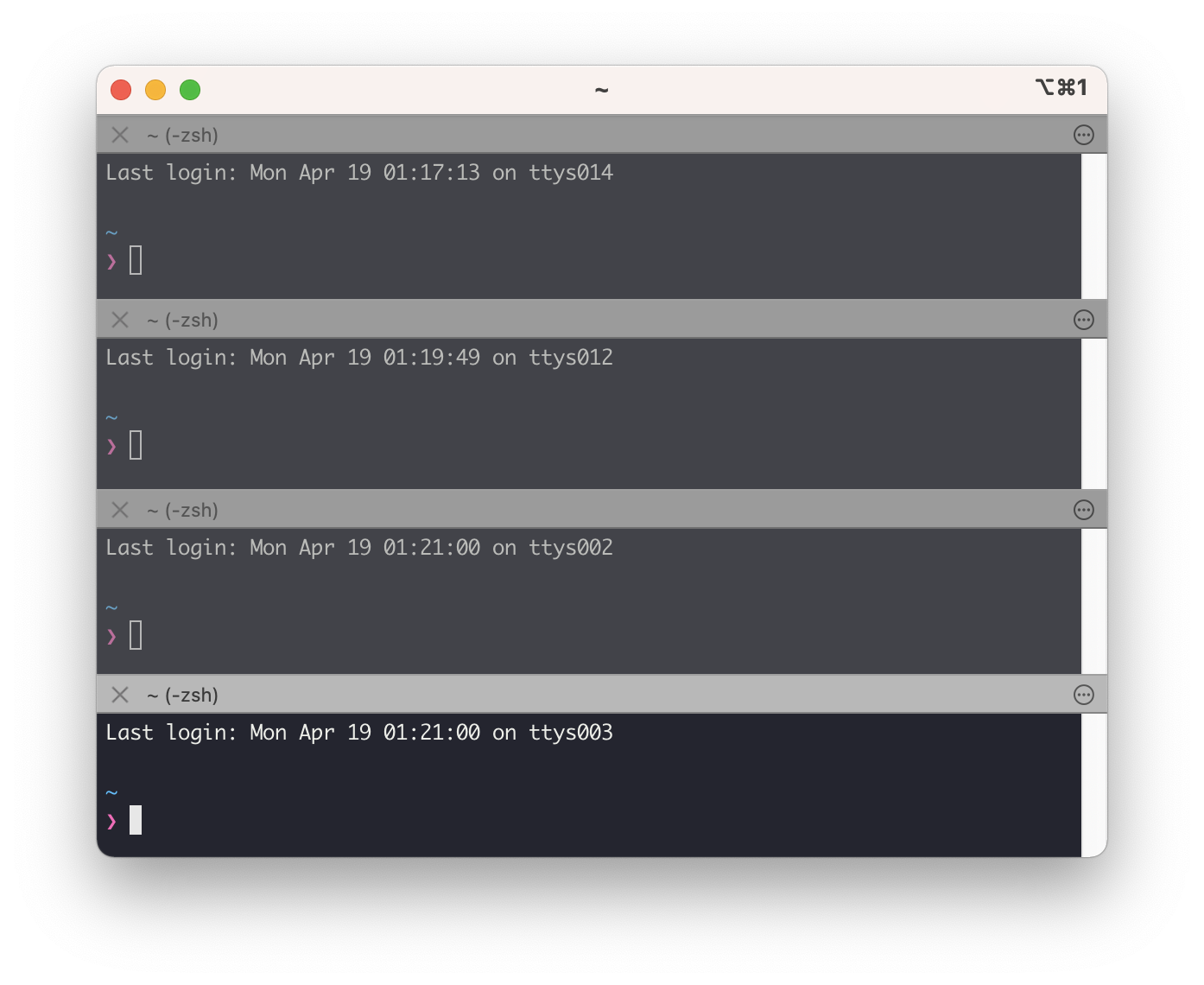Image resolution: width=1204 pixels, height=985 pixels.
Task: Open options menu of the ttys014 pane
Action: 1083,134
